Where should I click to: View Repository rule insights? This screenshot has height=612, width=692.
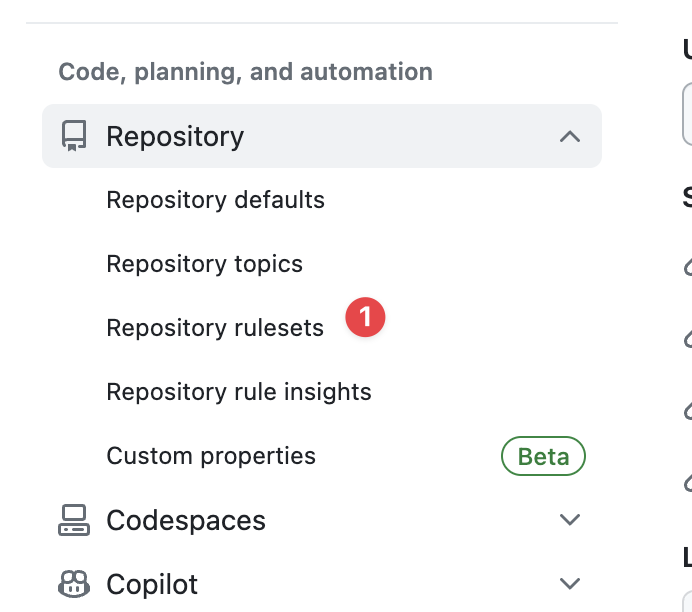239,392
